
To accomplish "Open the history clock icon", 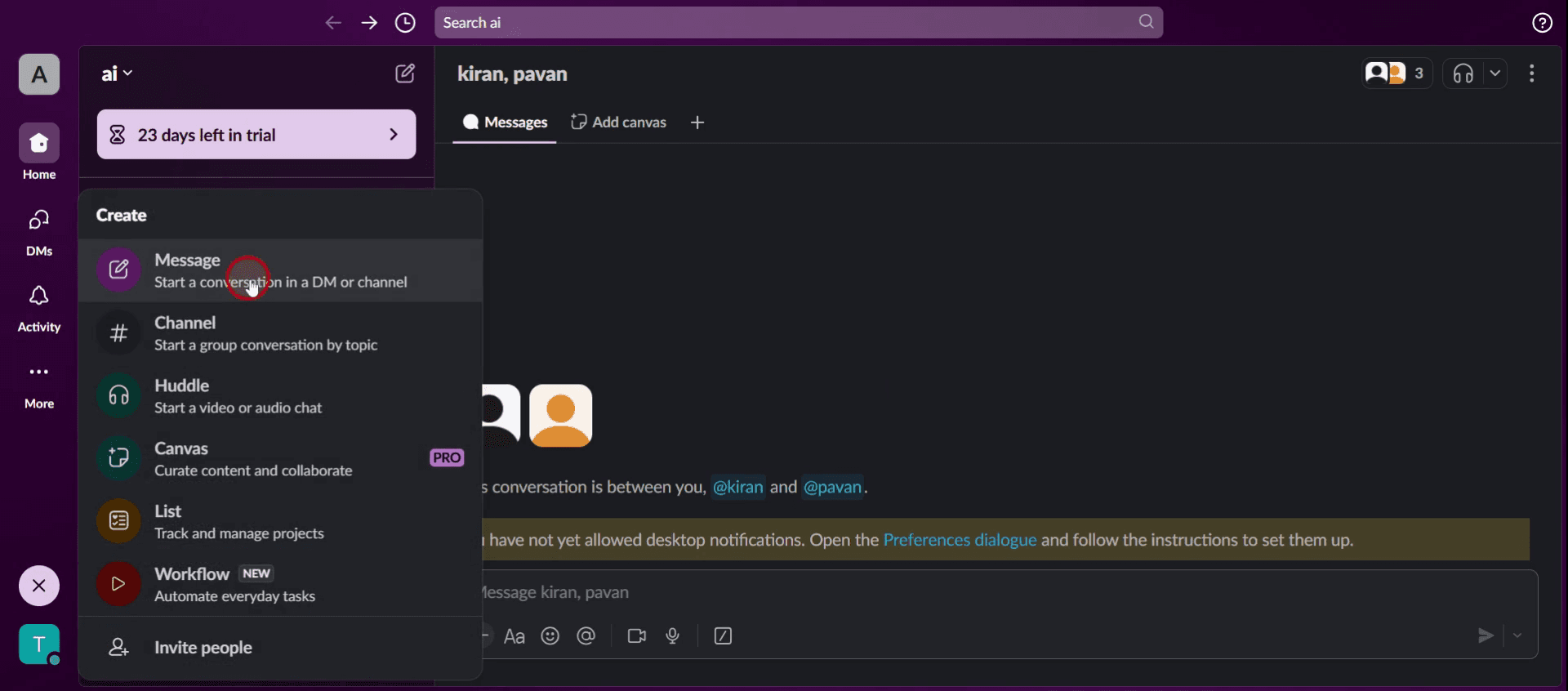I will point(405,23).
